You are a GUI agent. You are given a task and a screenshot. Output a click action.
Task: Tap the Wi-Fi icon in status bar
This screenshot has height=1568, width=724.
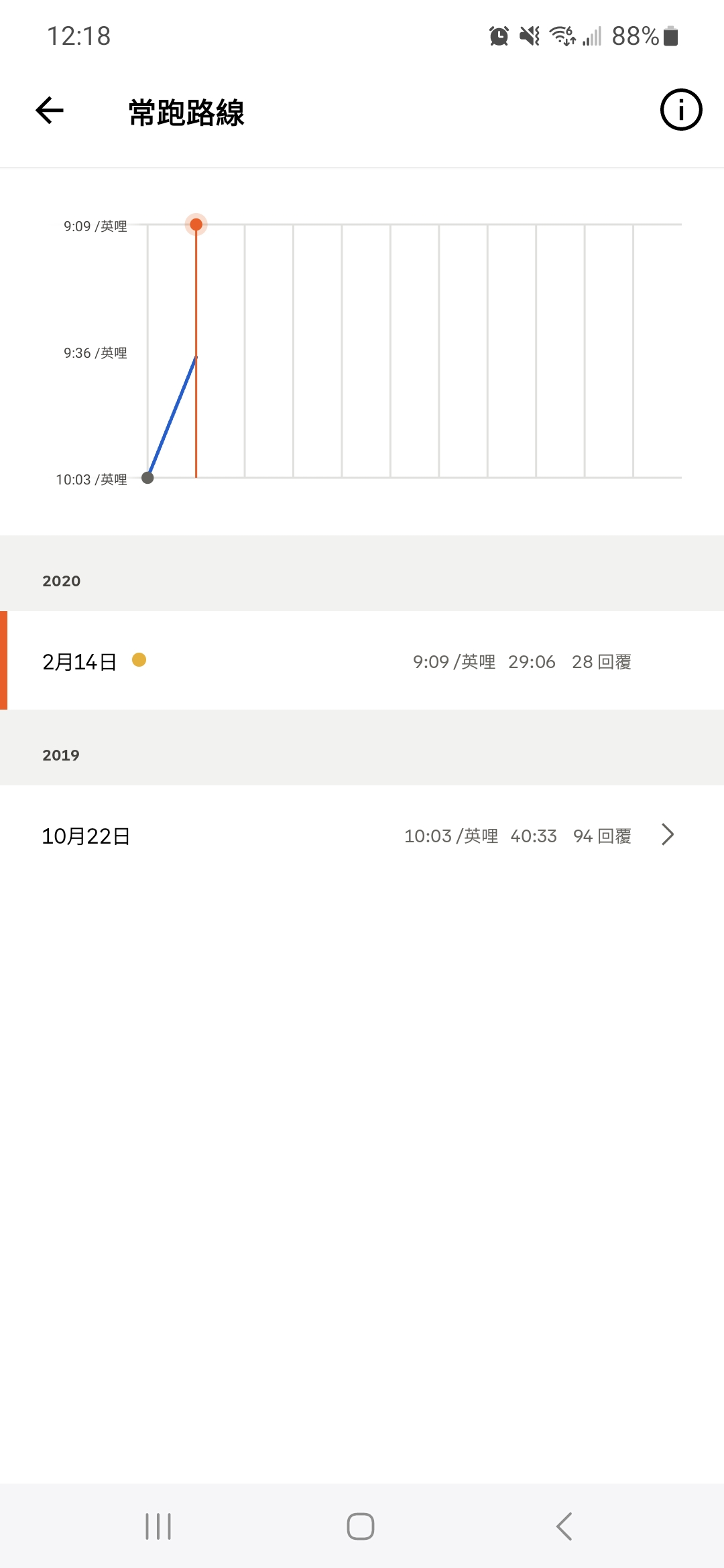(x=562, y=36)
